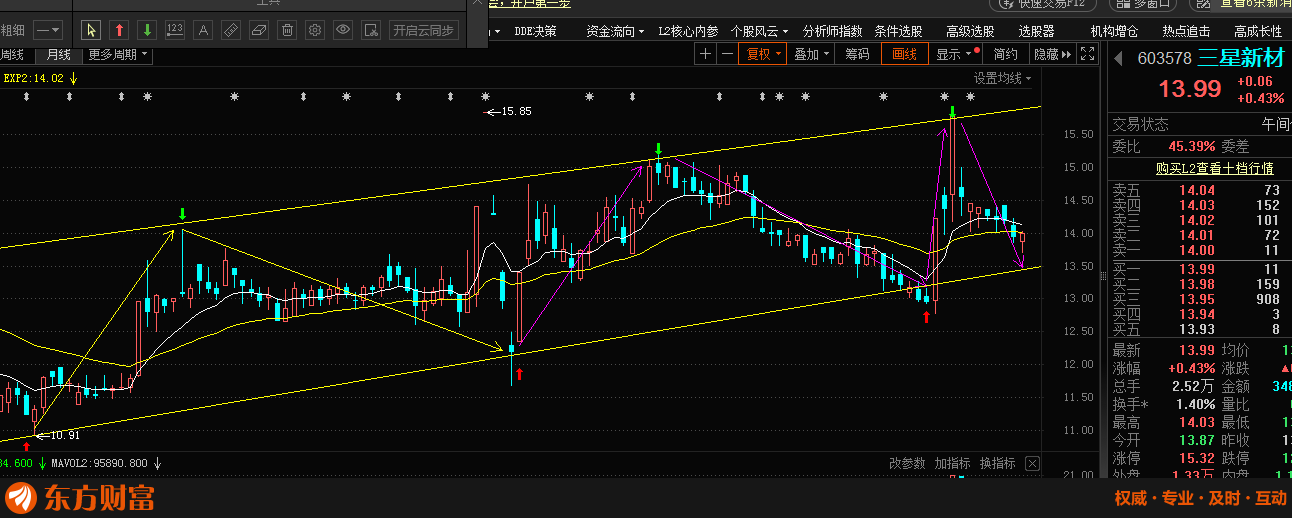Click the 加指标 link

[x=952, y=463]
